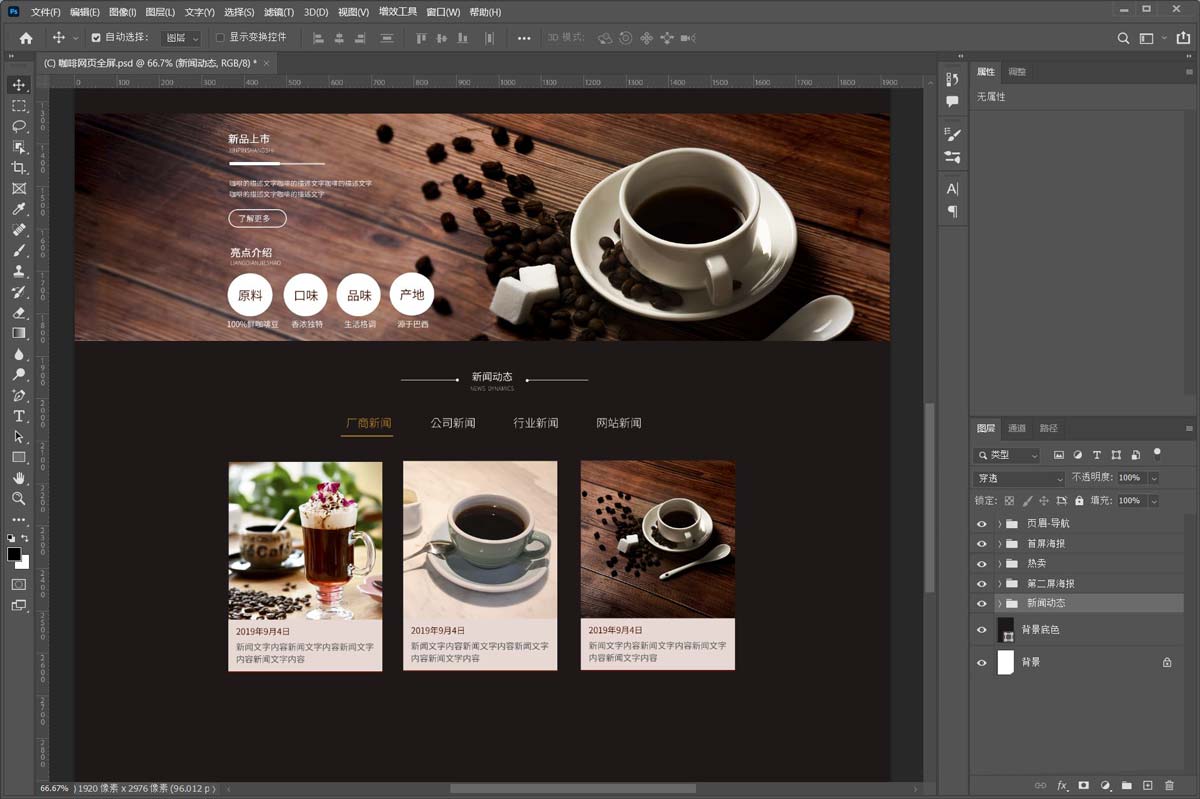Open the layer filter 类型 dropdown
Screen dimensions: 1200x799
tap(1008, 455)
